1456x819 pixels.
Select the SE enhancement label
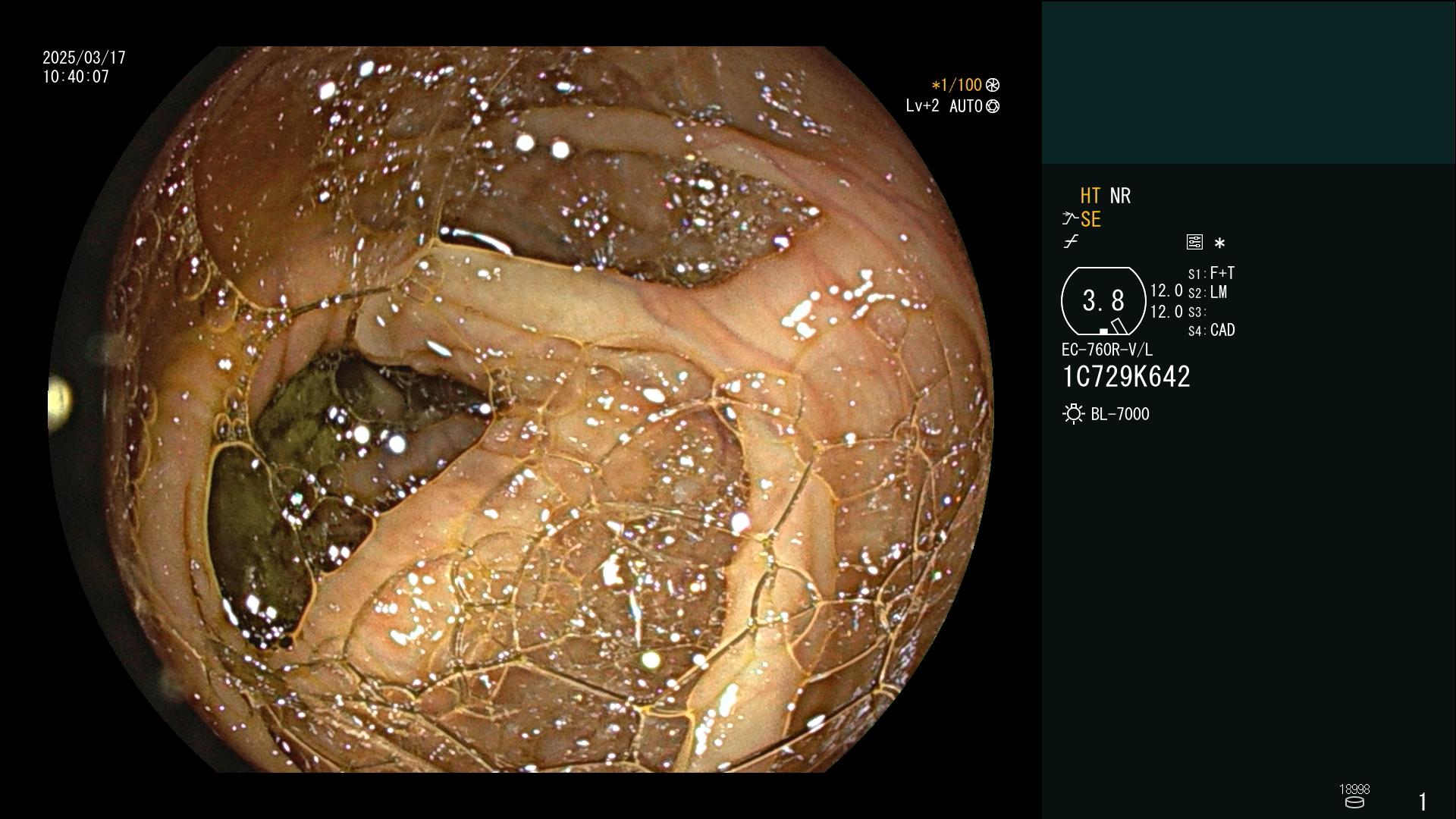click(x=1090, y=219)
